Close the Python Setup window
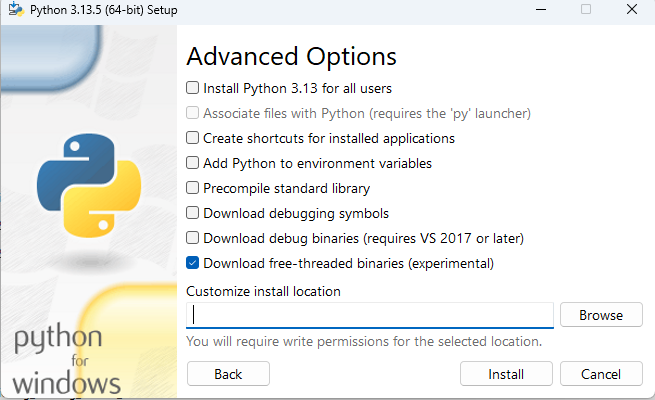The image size is (655, 400). click(x=632, y=9)
